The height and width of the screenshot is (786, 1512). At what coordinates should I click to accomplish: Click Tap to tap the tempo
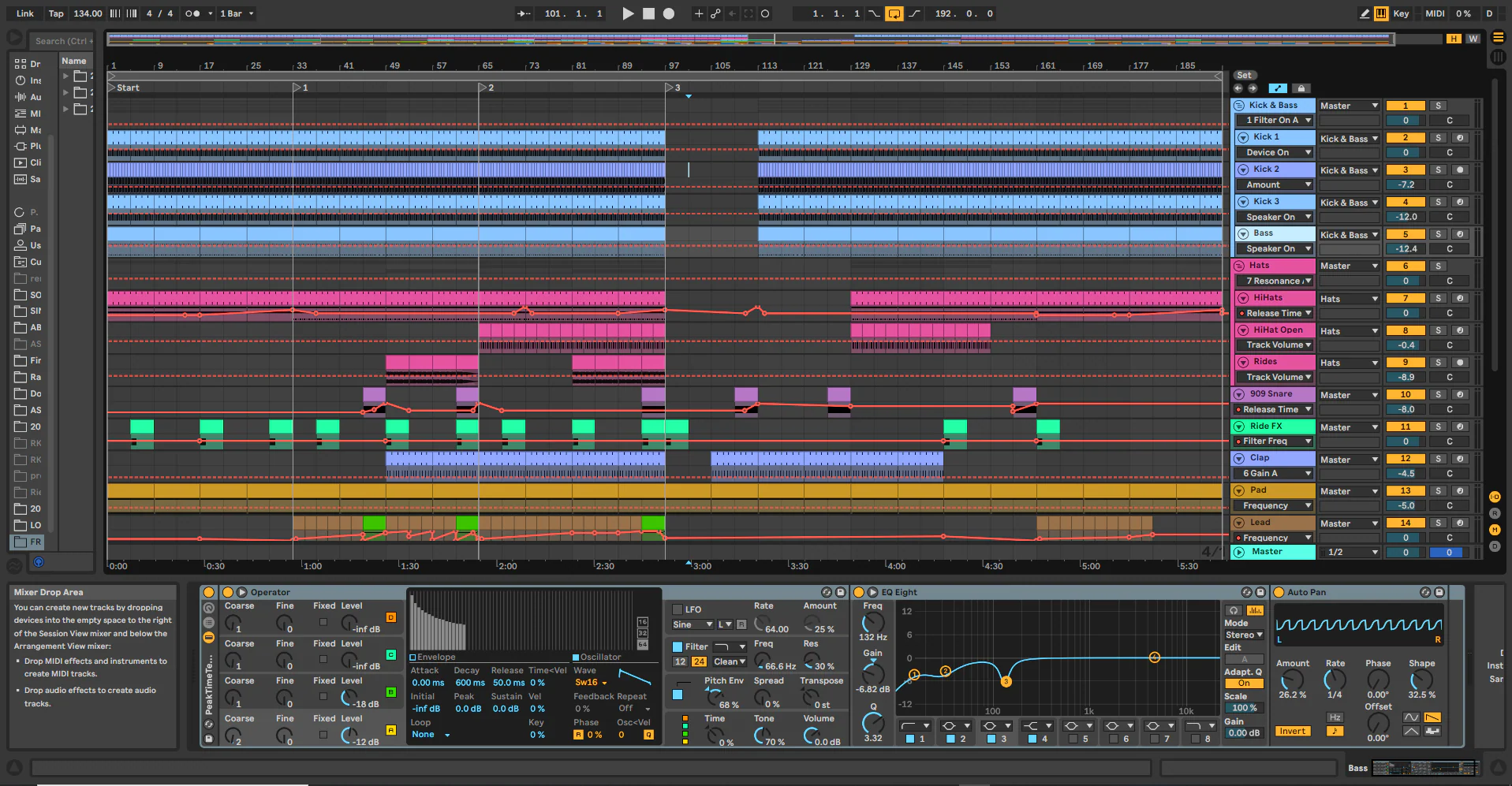pos(55,13)
